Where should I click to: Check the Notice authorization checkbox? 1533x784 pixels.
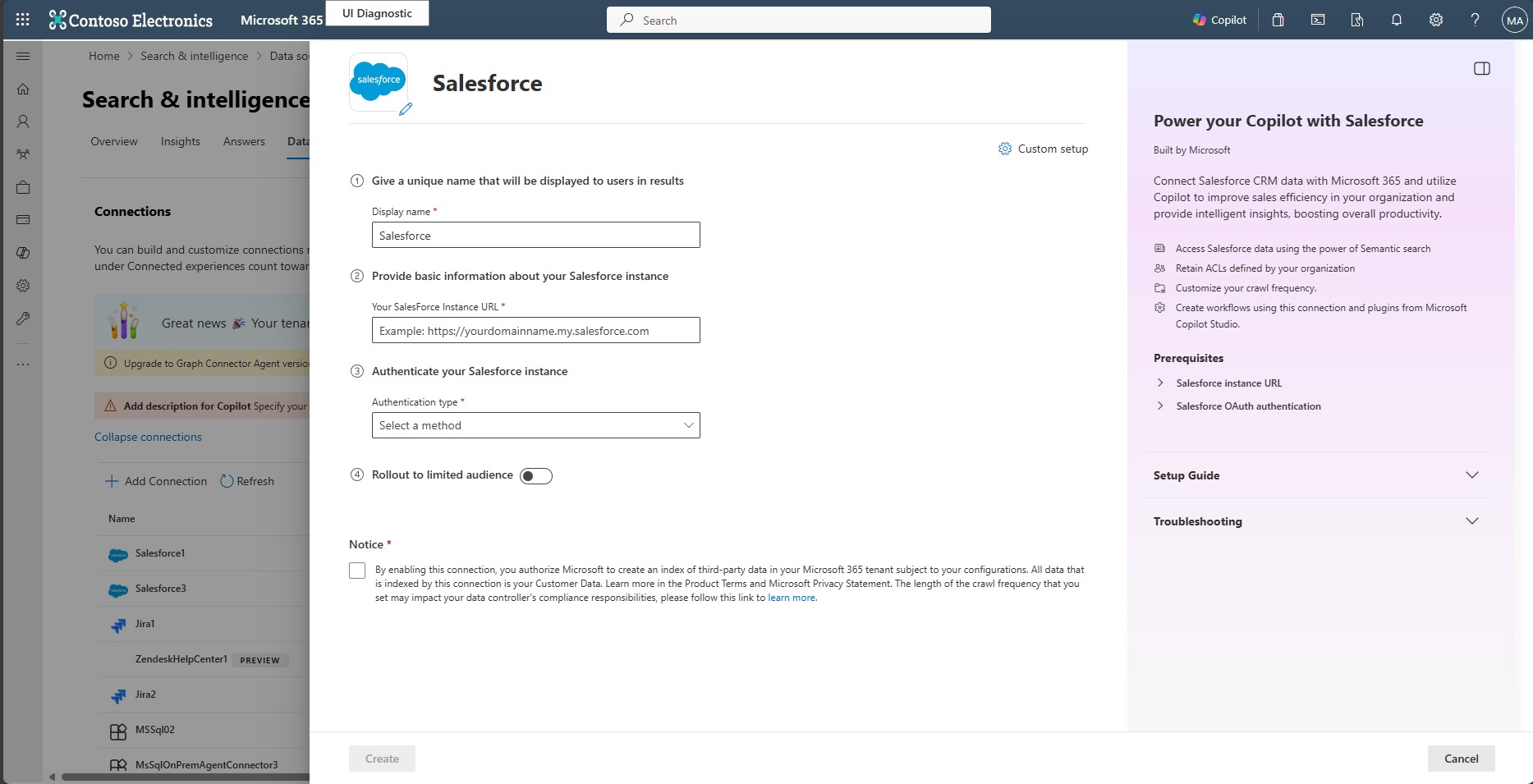[357, 570]
